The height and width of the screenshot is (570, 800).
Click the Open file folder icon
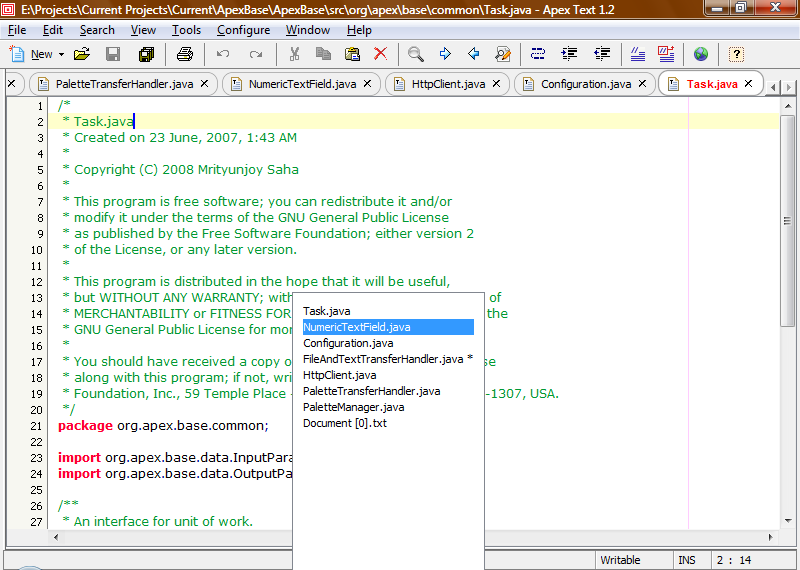pos(82,54)
